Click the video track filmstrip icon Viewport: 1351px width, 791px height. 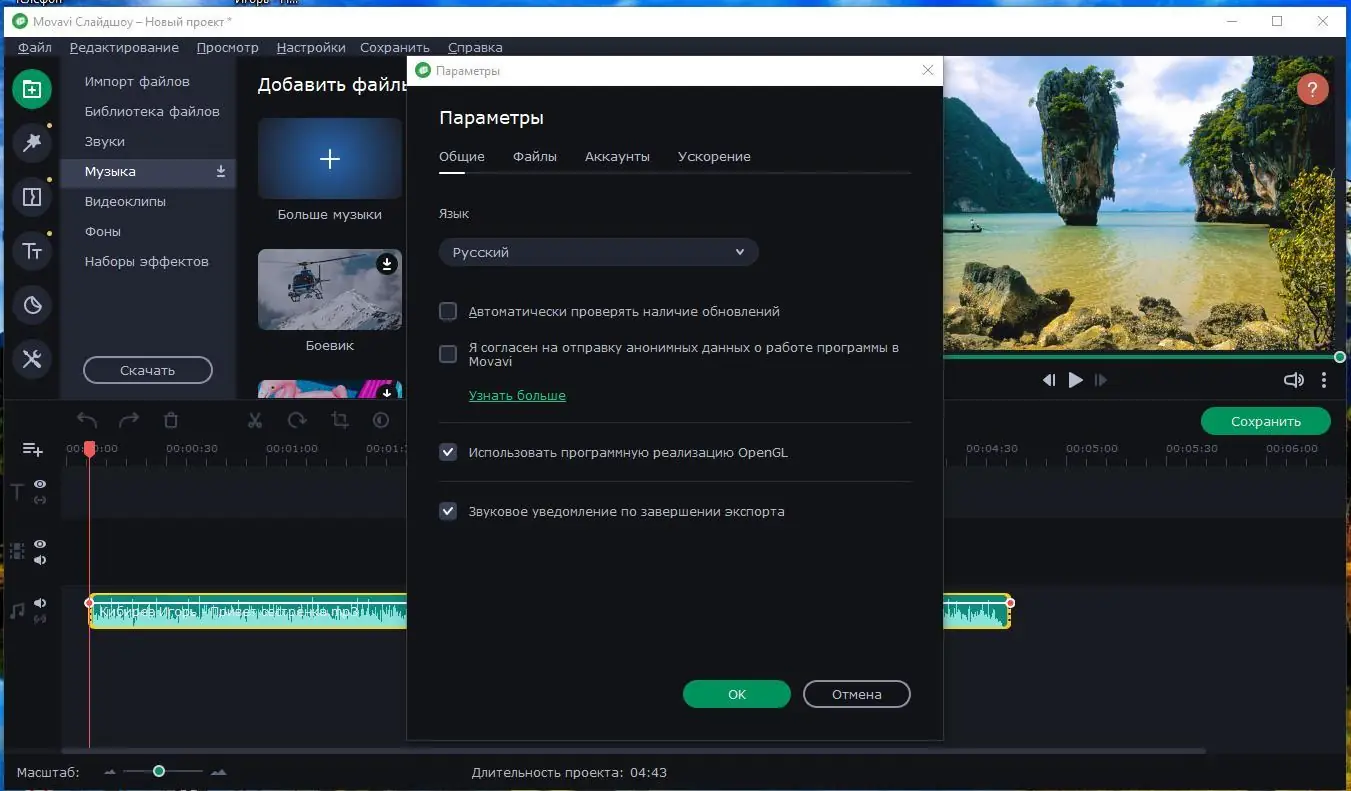click(x=17, y=551)
